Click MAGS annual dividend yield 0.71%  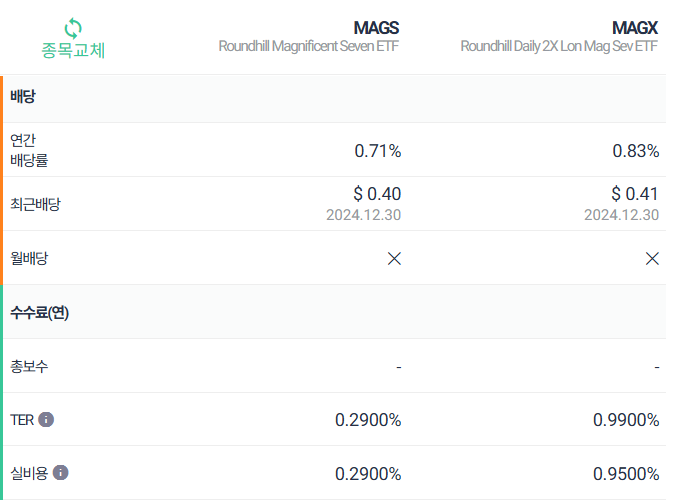pyautogui.click(x=378, y=151)
